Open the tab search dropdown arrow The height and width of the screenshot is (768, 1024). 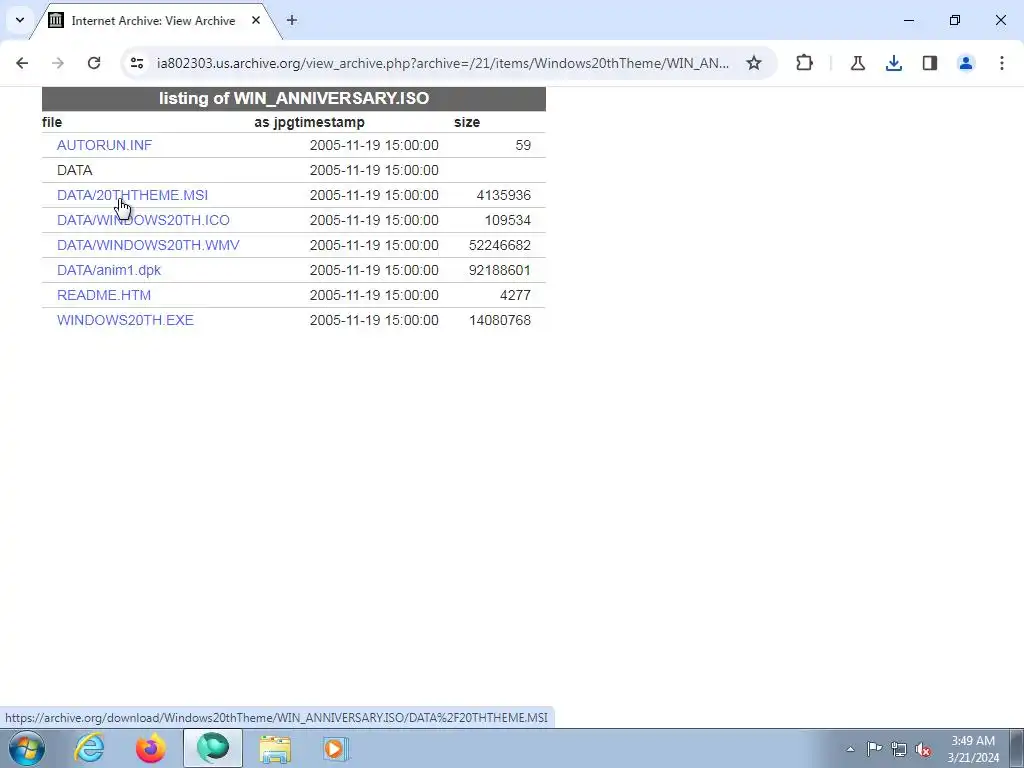(x=20, y=20)
